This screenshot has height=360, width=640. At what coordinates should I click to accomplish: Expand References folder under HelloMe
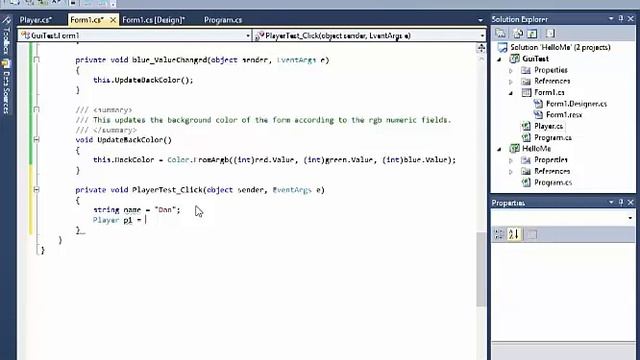[511, 171]
